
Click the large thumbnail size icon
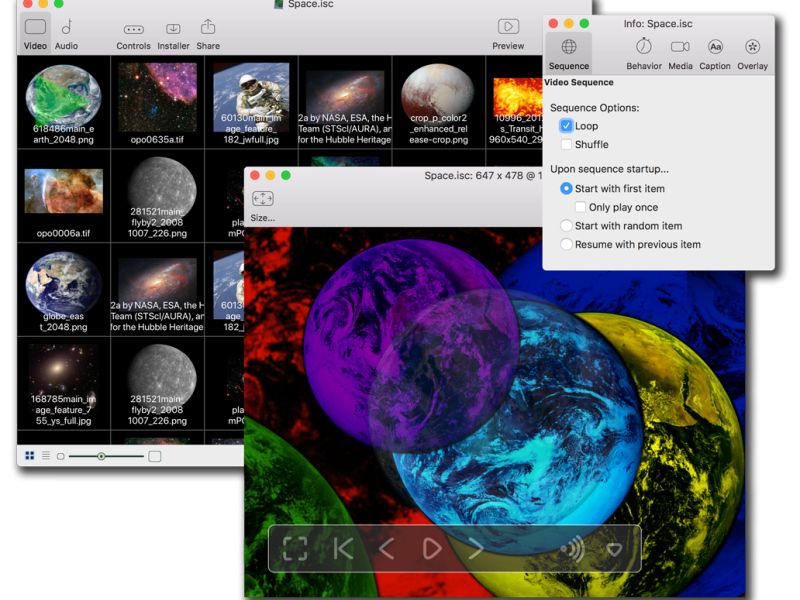click(x=155, y=456)
